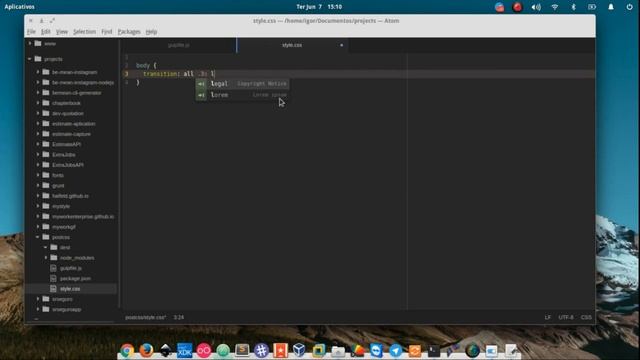Click the style.css file icon in tree
Image resolution: width=640 pixels, height=360 pixels.
point(53,289)
